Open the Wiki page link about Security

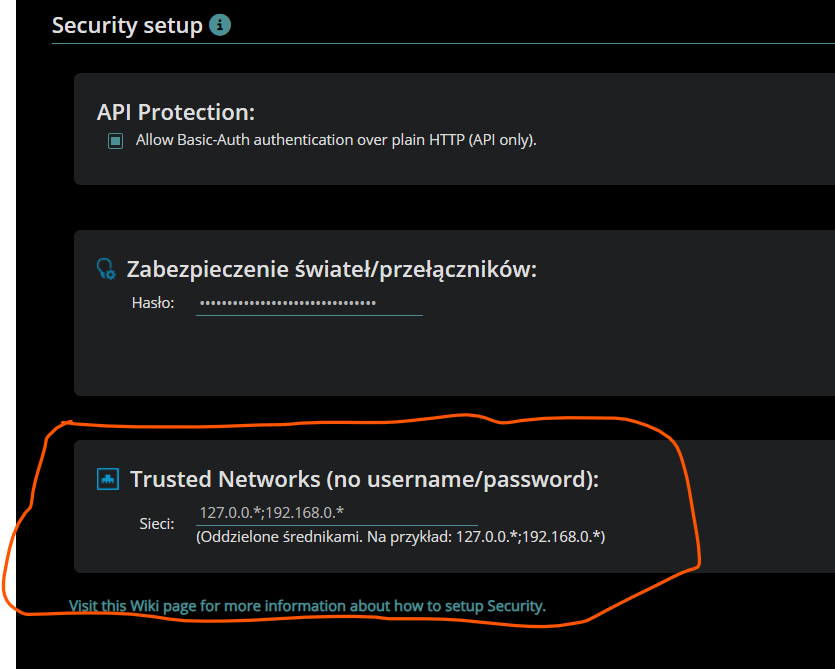(307, 606)
